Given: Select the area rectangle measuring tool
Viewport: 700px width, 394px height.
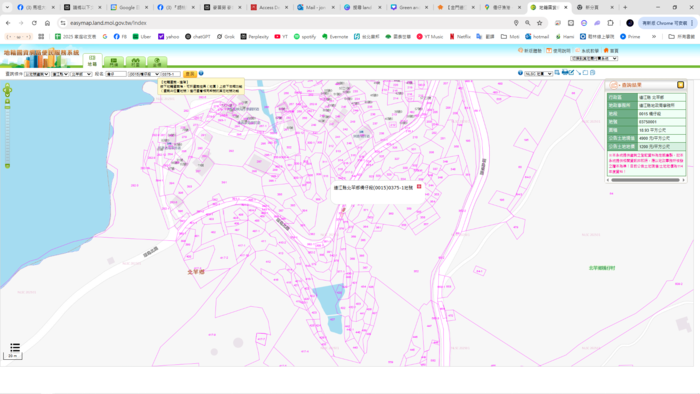Looking at the screenshot, I should (x=585, y=73).
